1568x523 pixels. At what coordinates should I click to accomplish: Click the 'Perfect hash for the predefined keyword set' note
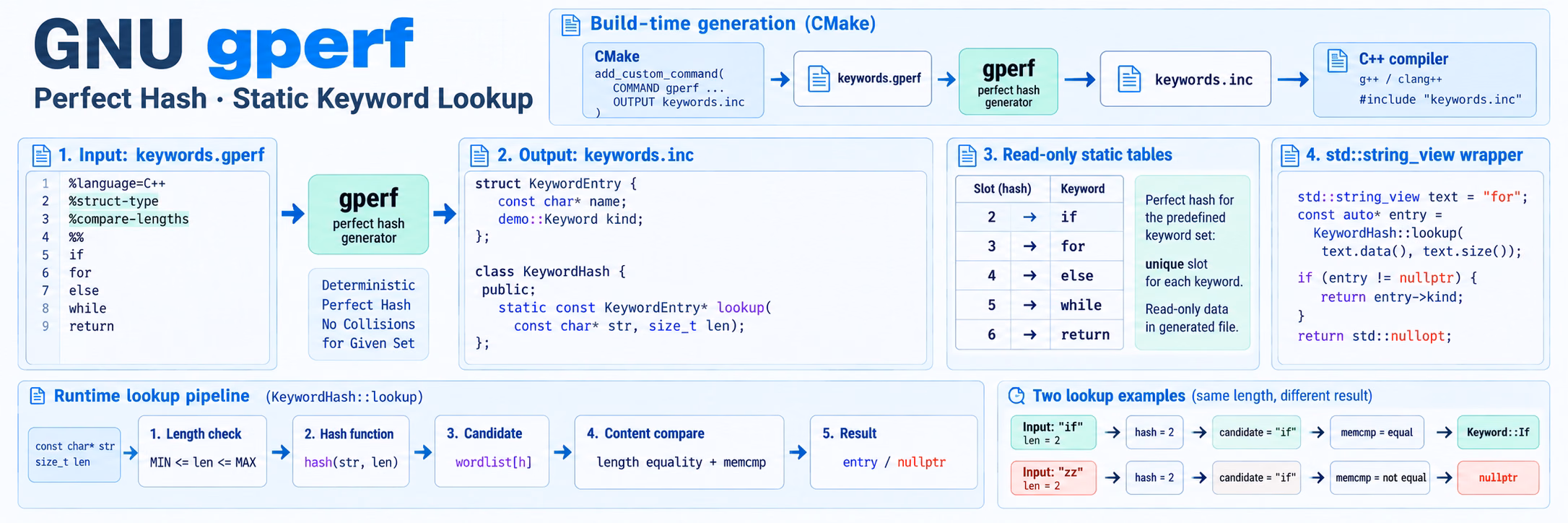1192,263
